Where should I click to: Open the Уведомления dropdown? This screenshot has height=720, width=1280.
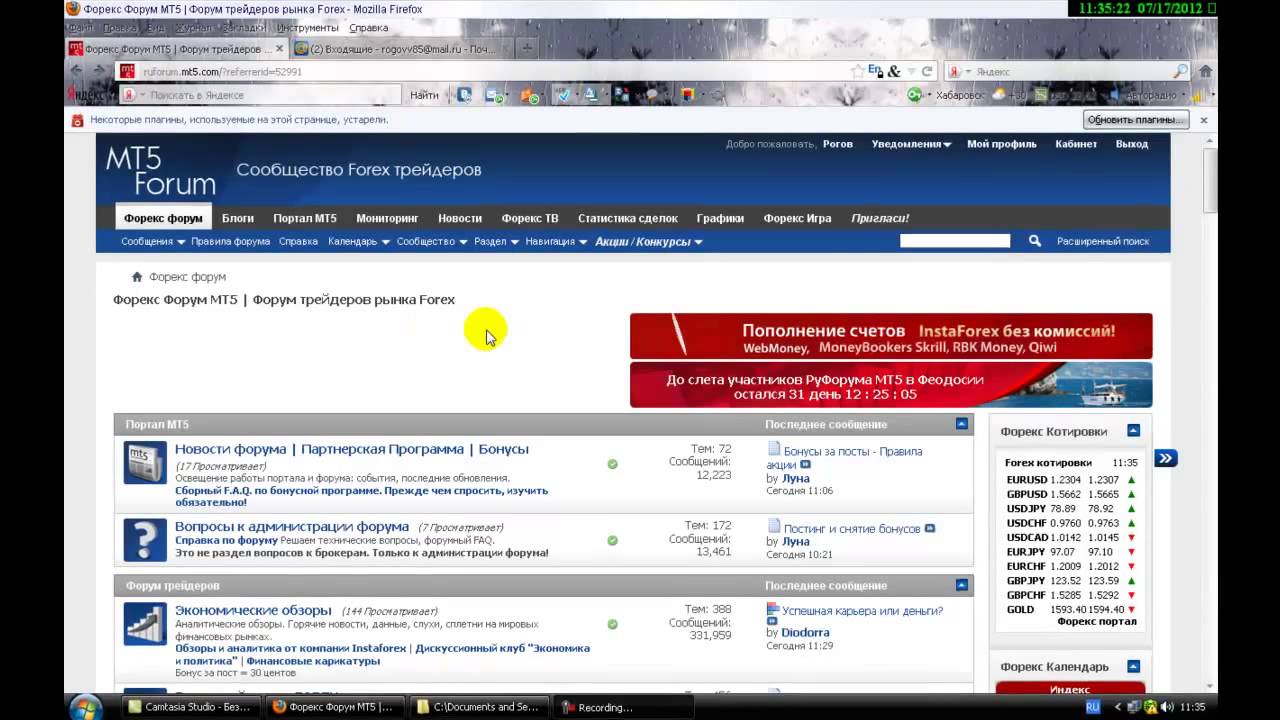pos(911,144)
